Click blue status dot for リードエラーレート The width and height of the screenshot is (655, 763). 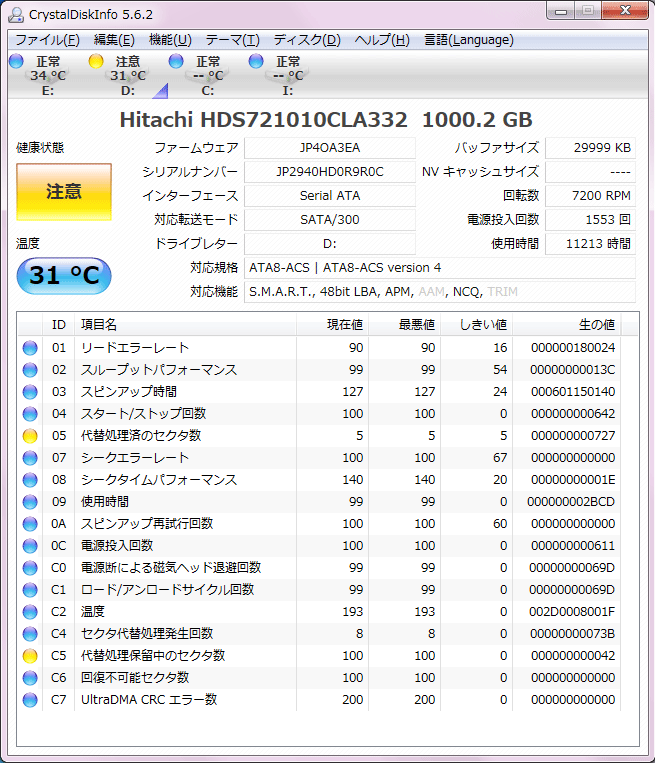30,348
